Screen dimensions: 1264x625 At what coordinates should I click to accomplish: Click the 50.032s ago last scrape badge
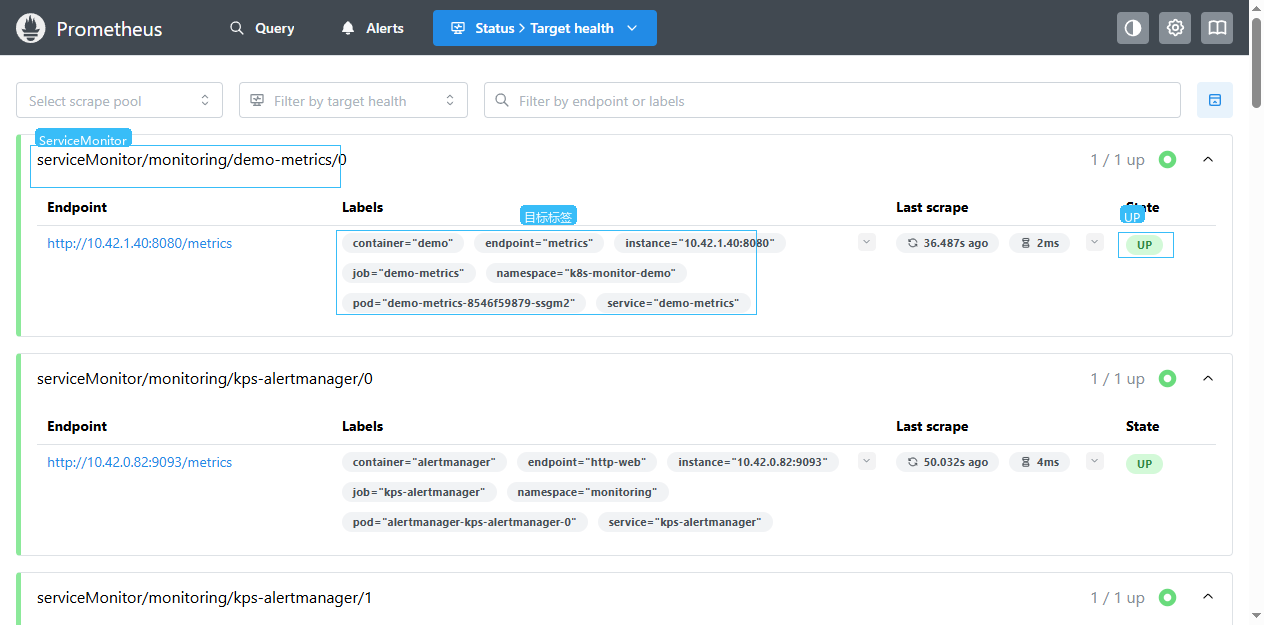pyautogui.click(x=947, y=462)
